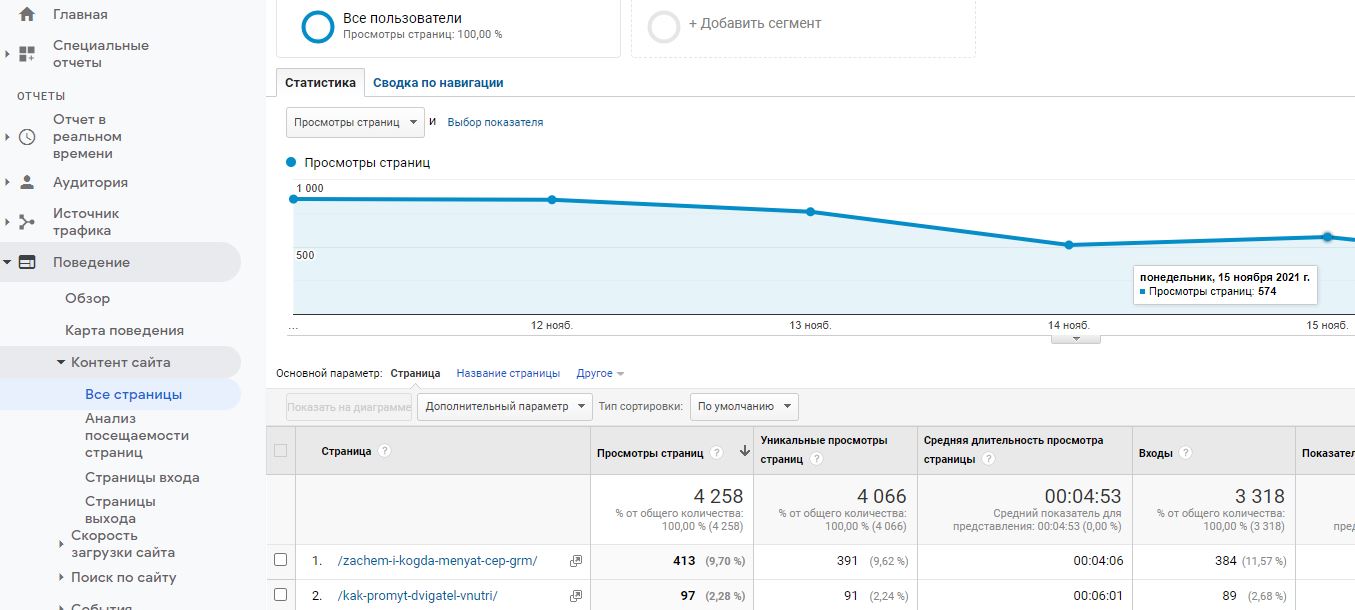The height and width of the screenshot is (610, 1355).
Task: Select Все страницы report
Action: click(x=134, y=394)
